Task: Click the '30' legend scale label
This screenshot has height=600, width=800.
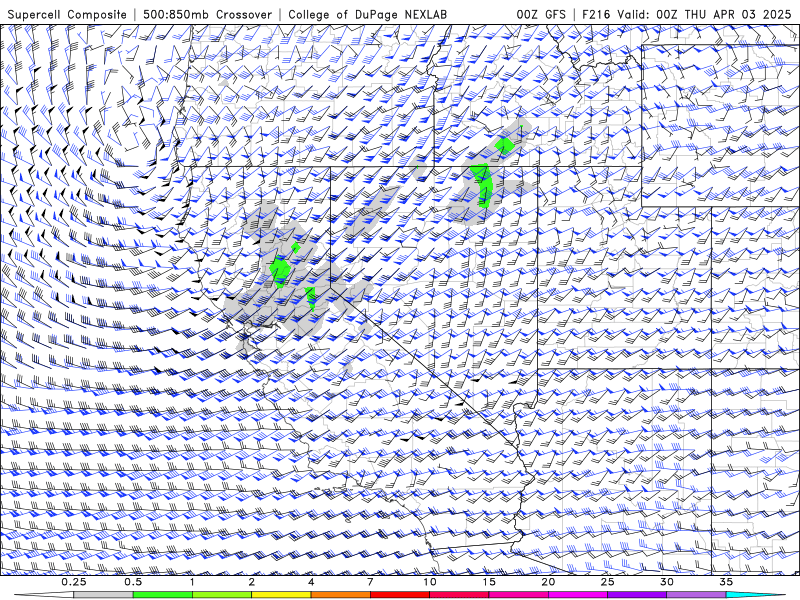Action: [x=666, y=582]
